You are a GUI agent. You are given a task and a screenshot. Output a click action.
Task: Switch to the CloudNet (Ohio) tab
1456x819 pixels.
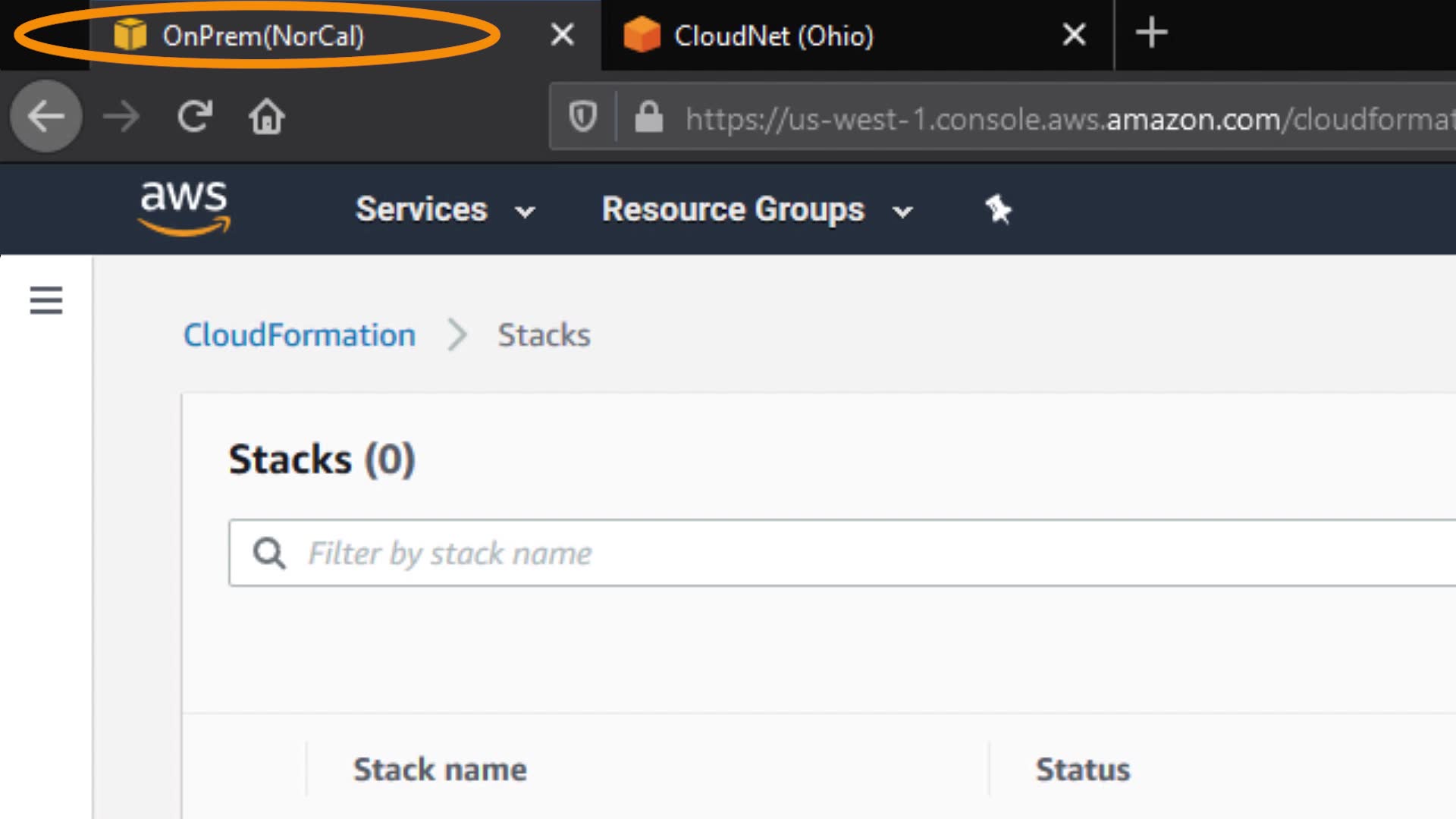point(773,36)
